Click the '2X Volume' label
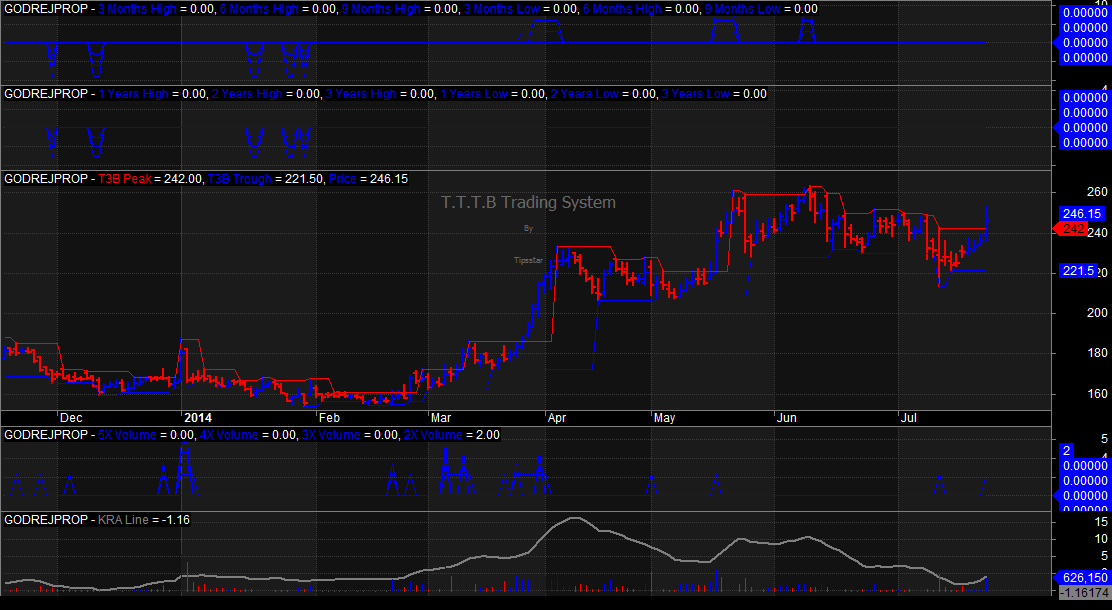1112x610 pixels. 433,436
